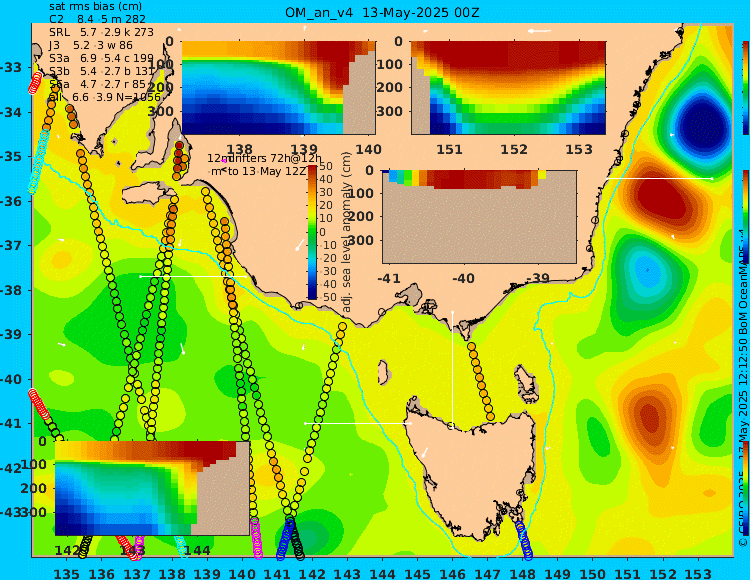750x580 pixels.
Task: Click the S6a 4.7 2.7 r 85 row
Action: coord(98,85)
